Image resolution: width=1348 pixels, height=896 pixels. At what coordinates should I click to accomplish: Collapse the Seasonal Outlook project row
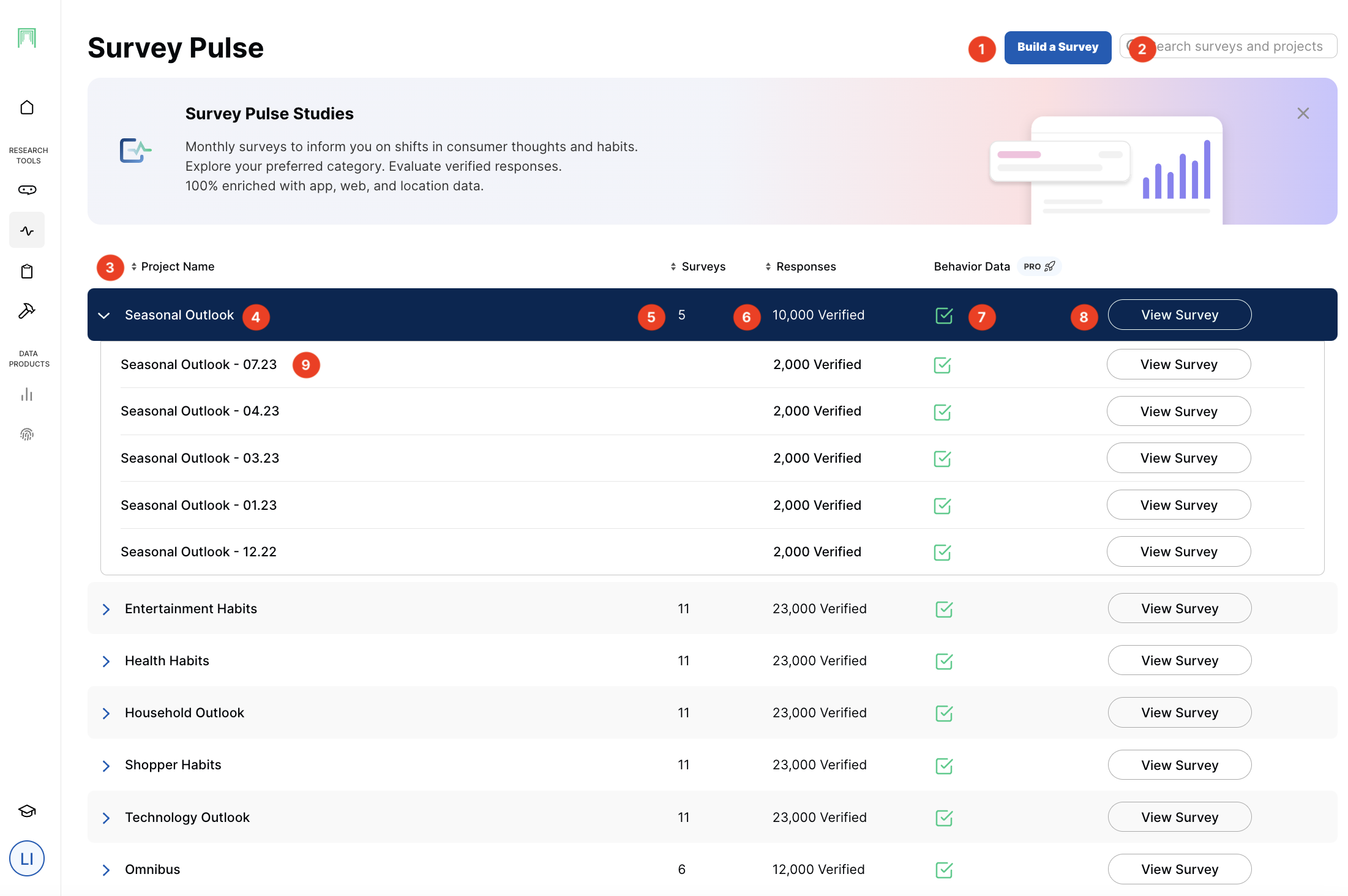[104, 315]
